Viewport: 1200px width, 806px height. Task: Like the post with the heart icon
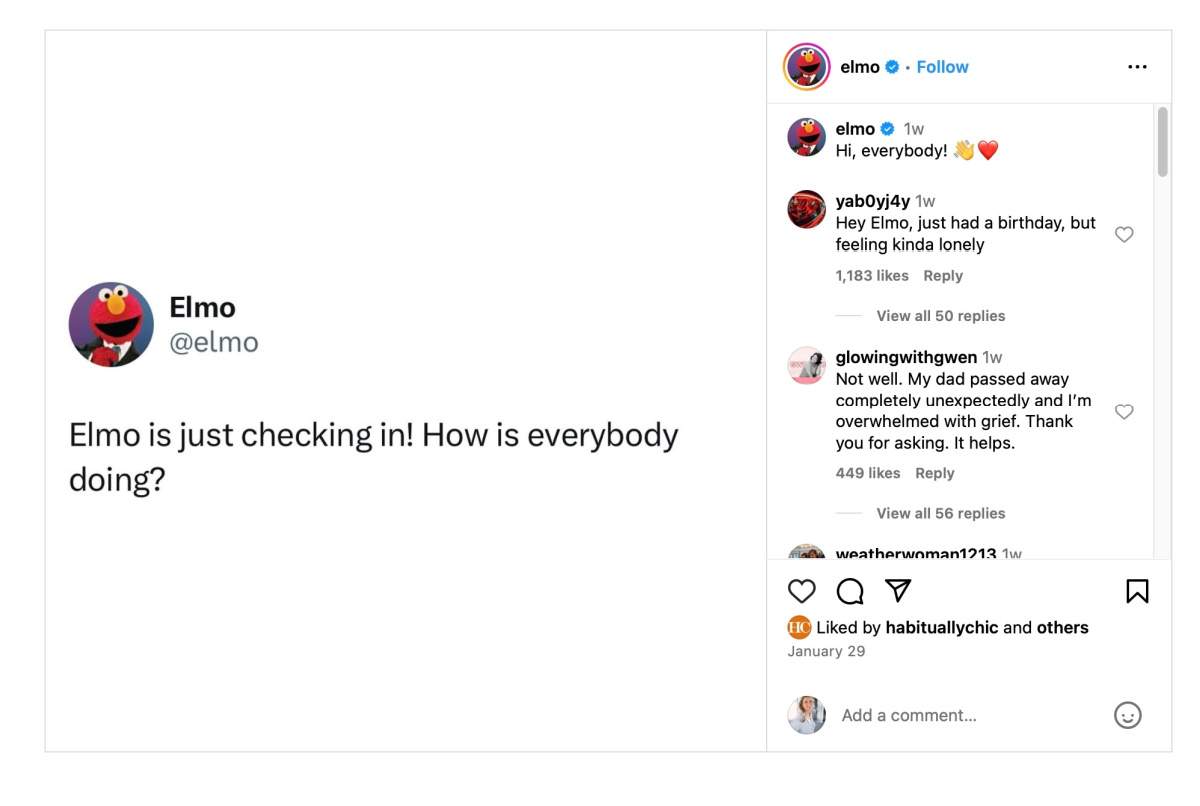(x=800, y=592)
